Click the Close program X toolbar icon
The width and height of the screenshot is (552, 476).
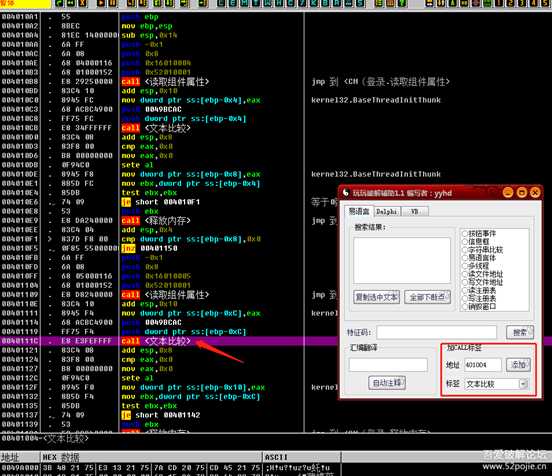click(82, 3)
